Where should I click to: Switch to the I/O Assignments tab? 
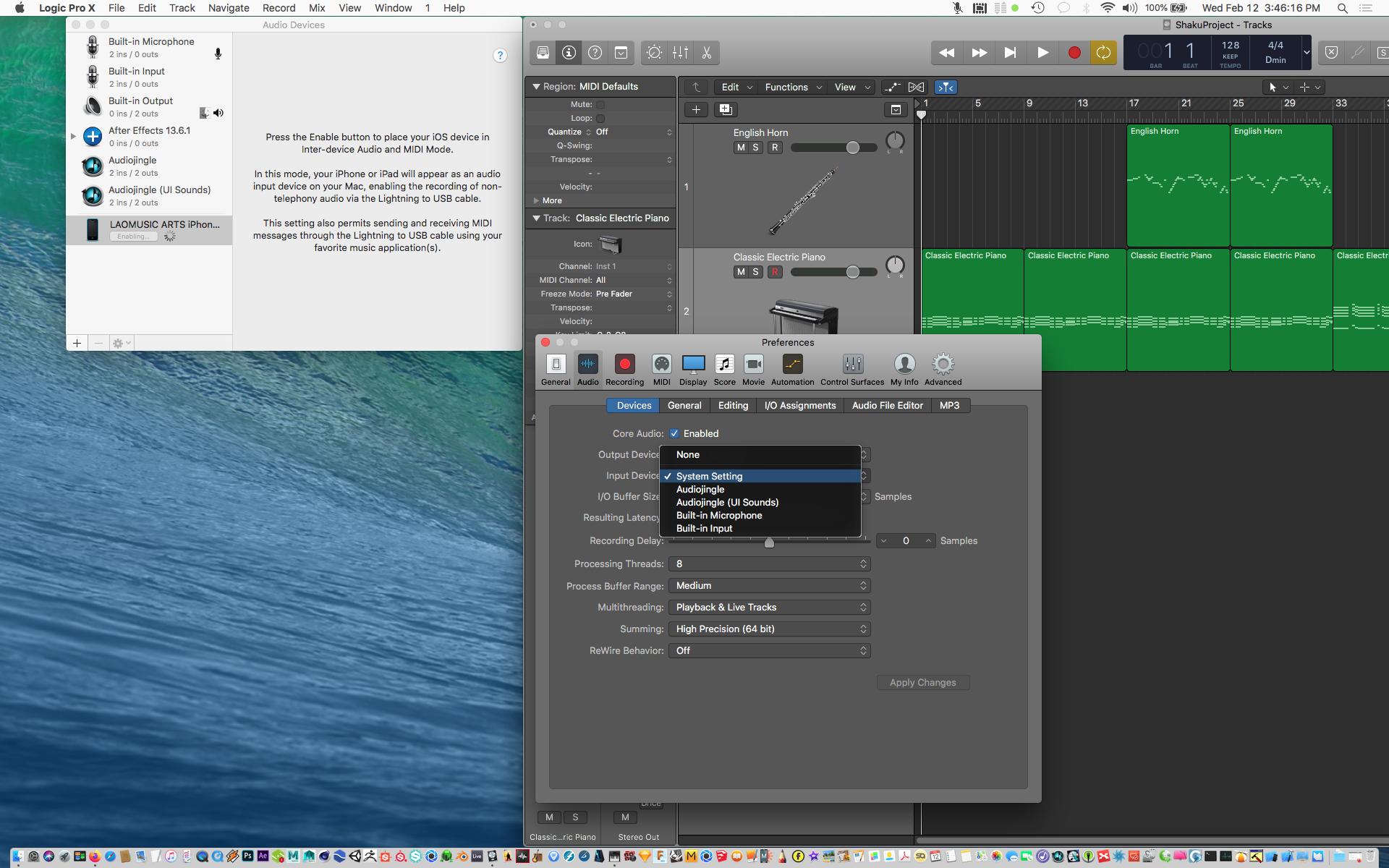pyautogui.click(x=799, y=405)
